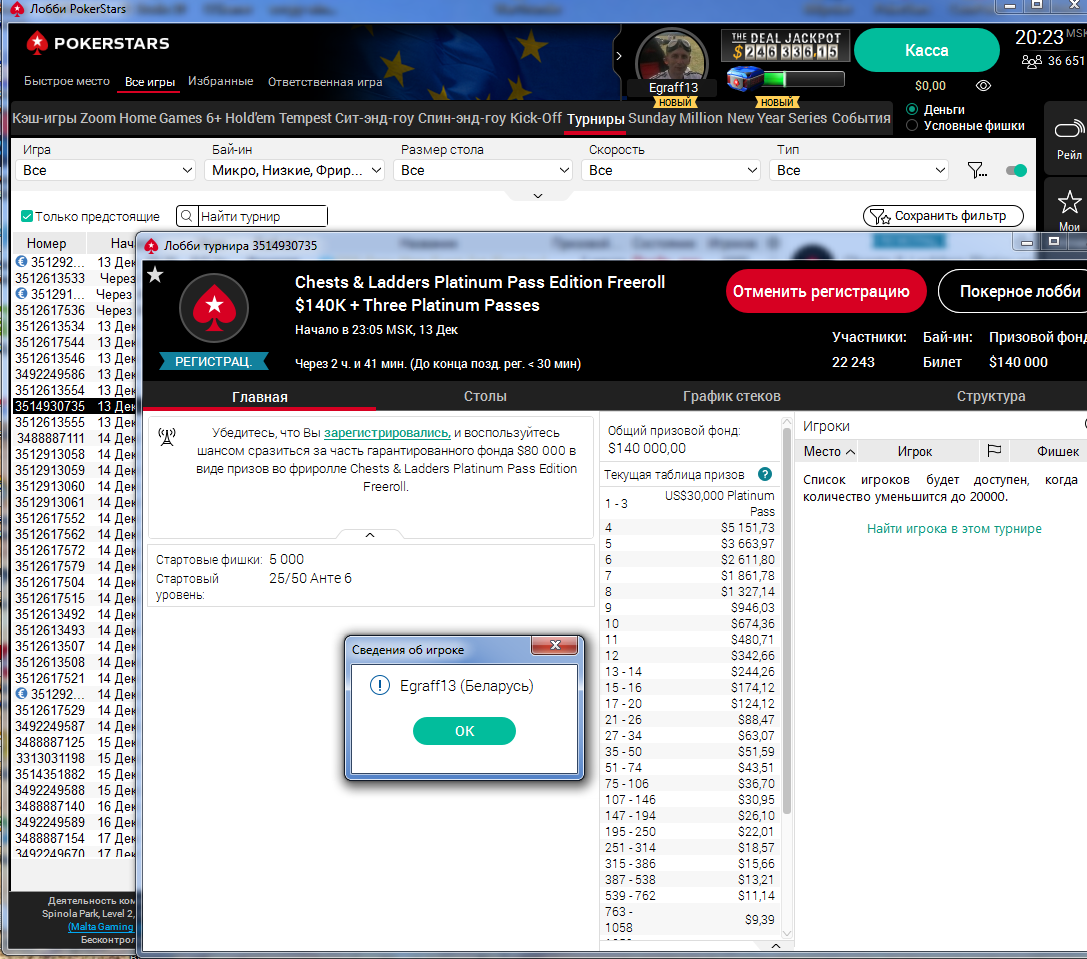Expand the filter panel chevron below the filters
Screen dimensions: 1087x959
pos(538,196)
